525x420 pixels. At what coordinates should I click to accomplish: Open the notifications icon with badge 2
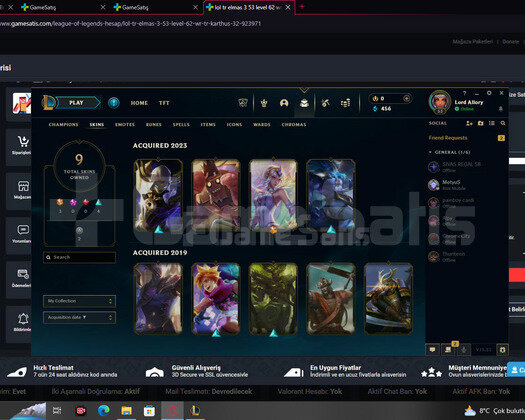pos(448,350)
